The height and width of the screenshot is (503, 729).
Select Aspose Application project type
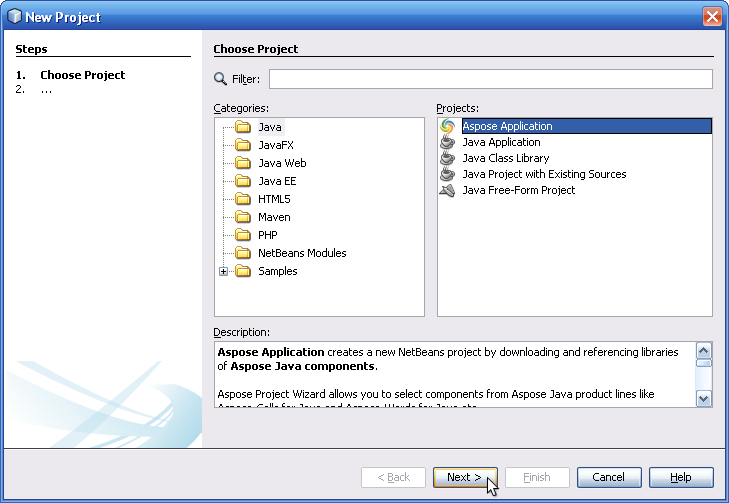587,126
